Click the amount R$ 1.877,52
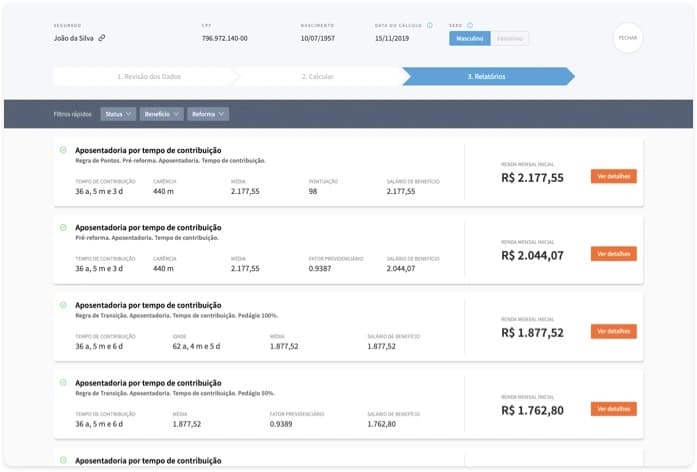 [532, 333]
